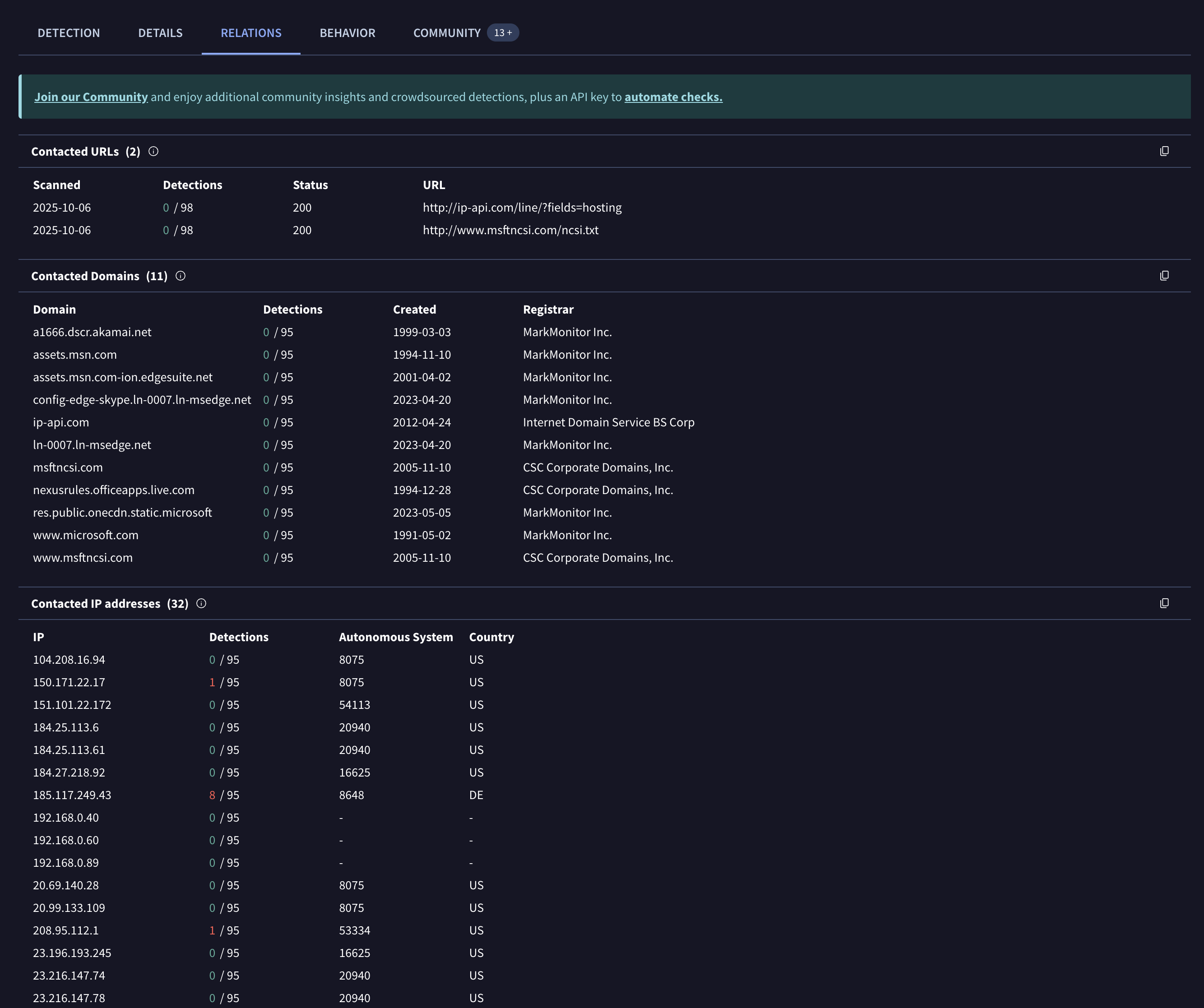Go to the Behavior tab

click(347, 33)
